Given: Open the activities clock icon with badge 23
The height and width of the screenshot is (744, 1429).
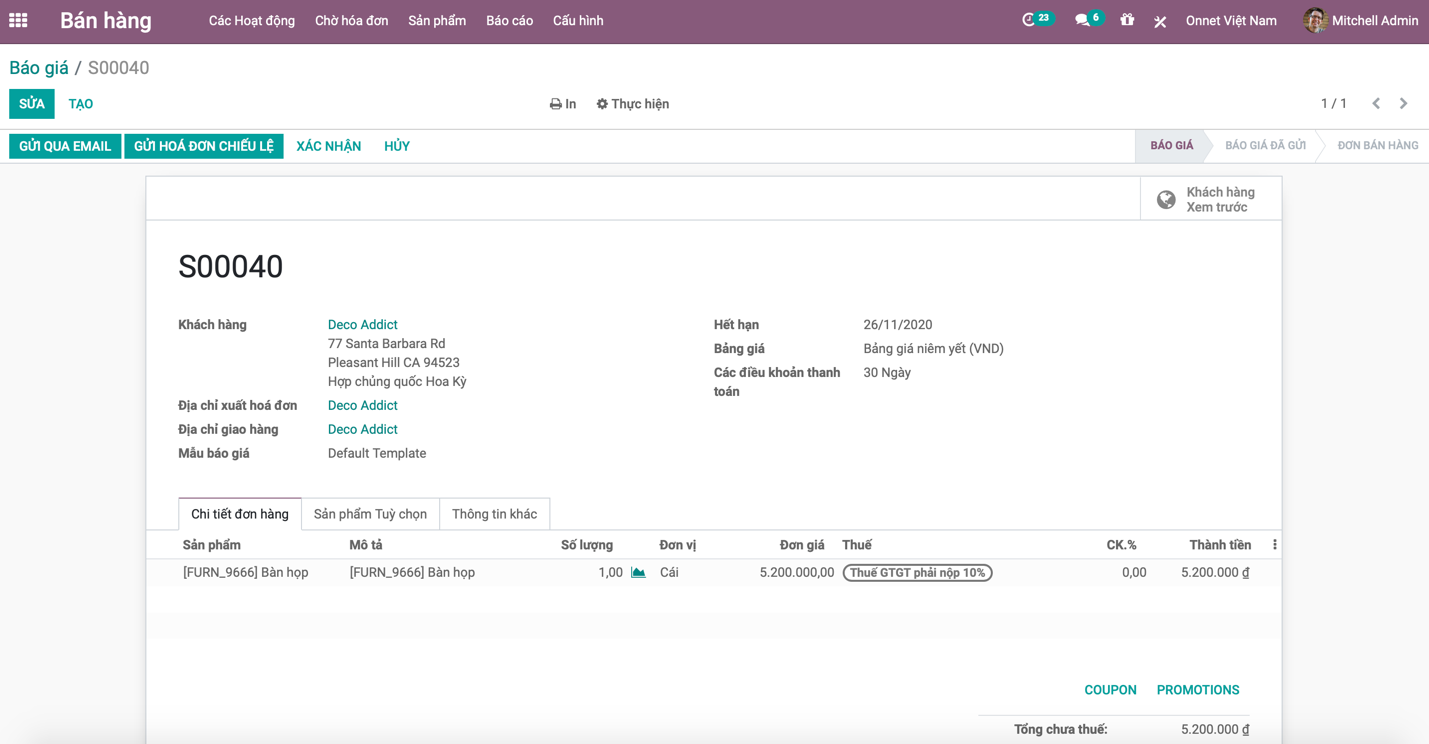Looking at the screenshot, I should coord(1029,20).
